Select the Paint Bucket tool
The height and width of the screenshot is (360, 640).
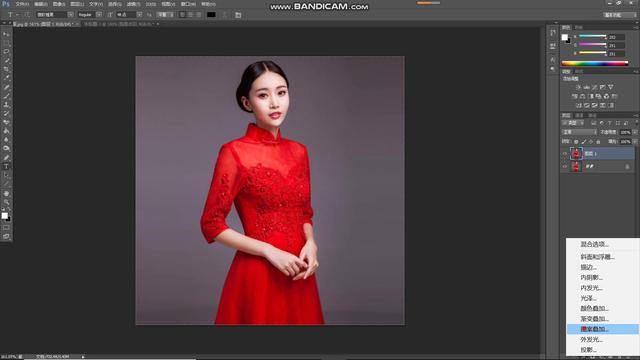pyautogui.click(x=6, y=131)
